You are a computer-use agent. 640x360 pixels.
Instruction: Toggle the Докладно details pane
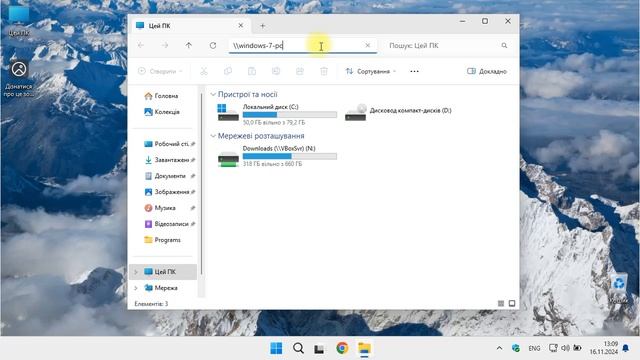[487, 71]
